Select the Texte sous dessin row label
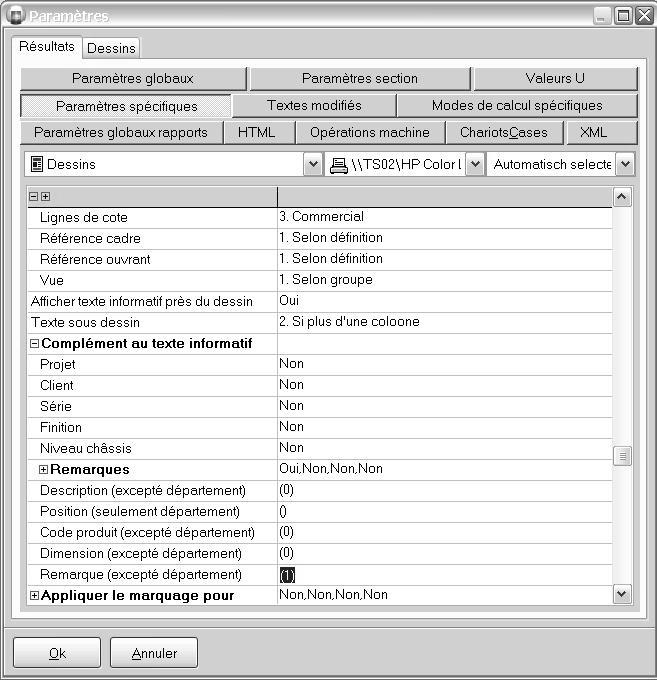Screen dimensions: 657x680 85,322
